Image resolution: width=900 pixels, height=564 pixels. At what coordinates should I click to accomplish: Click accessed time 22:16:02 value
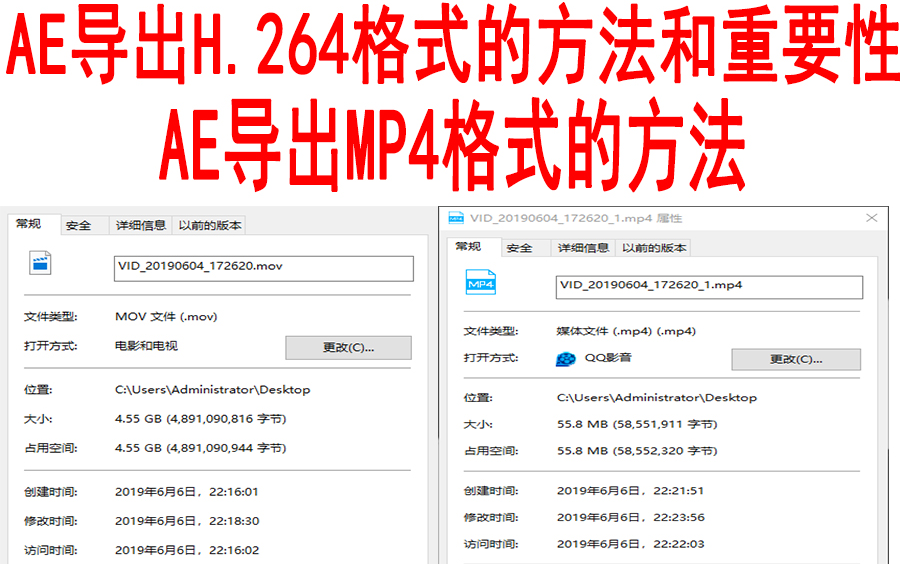click(187, 550)
